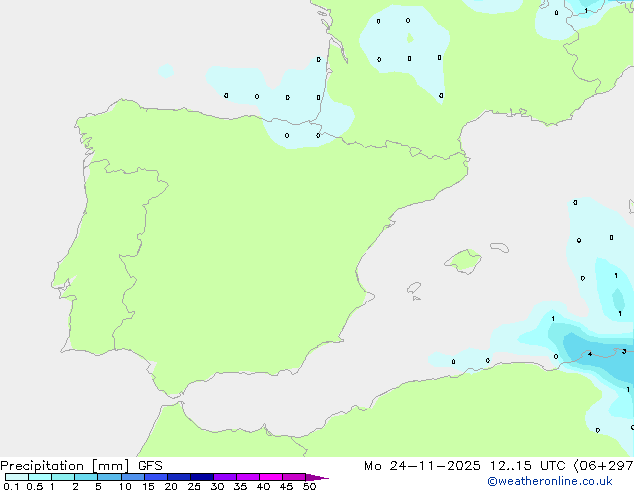
Task: Click the 15–20 mm blue legend swatch
Action: click(x=156, y=477)
